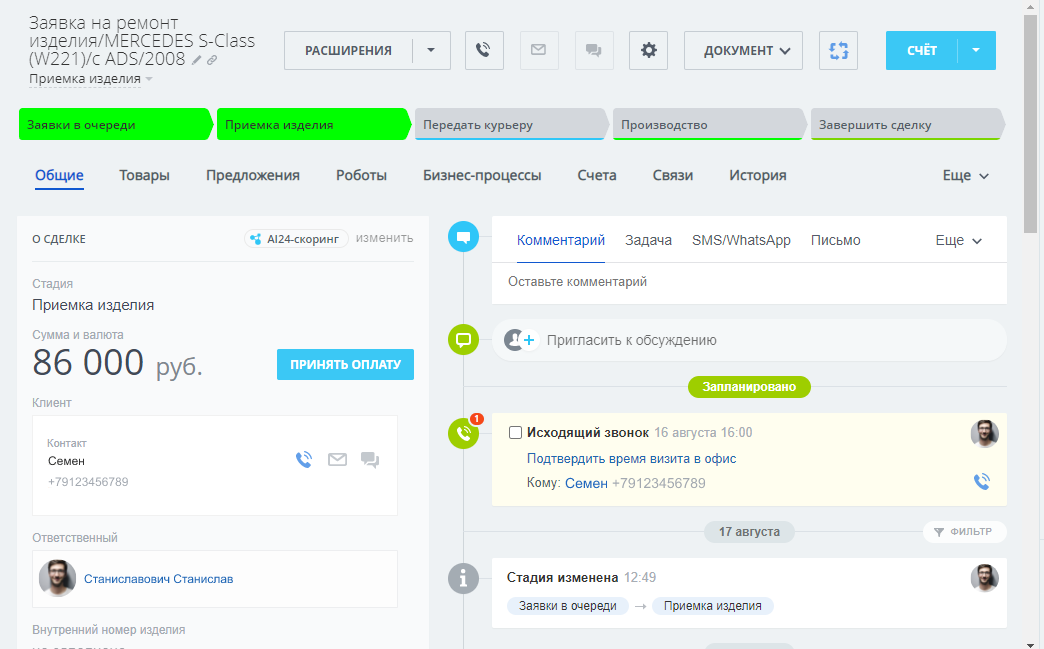Select the Общие tab

point(59,176)
